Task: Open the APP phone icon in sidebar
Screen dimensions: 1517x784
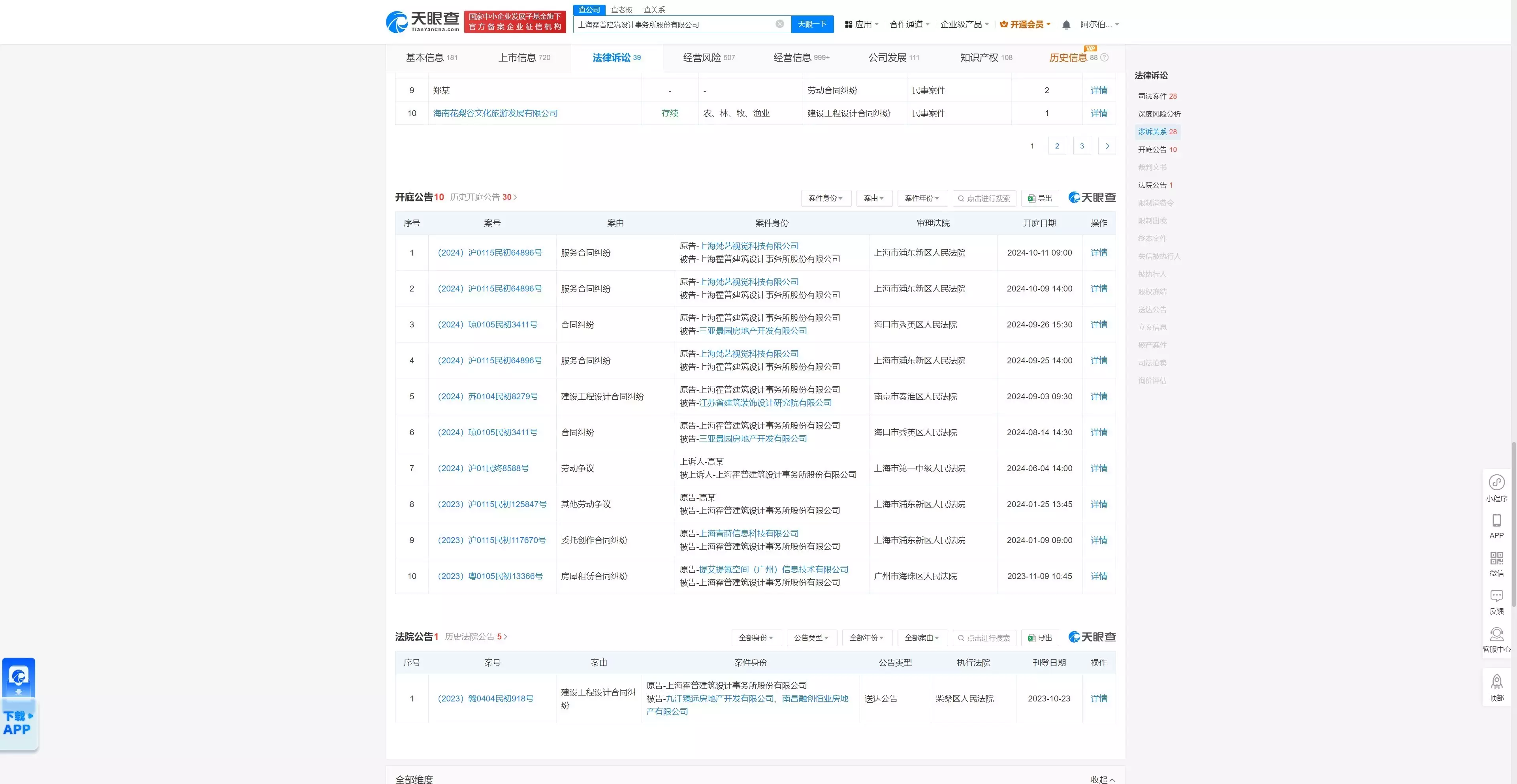Action: point(1496,526)
